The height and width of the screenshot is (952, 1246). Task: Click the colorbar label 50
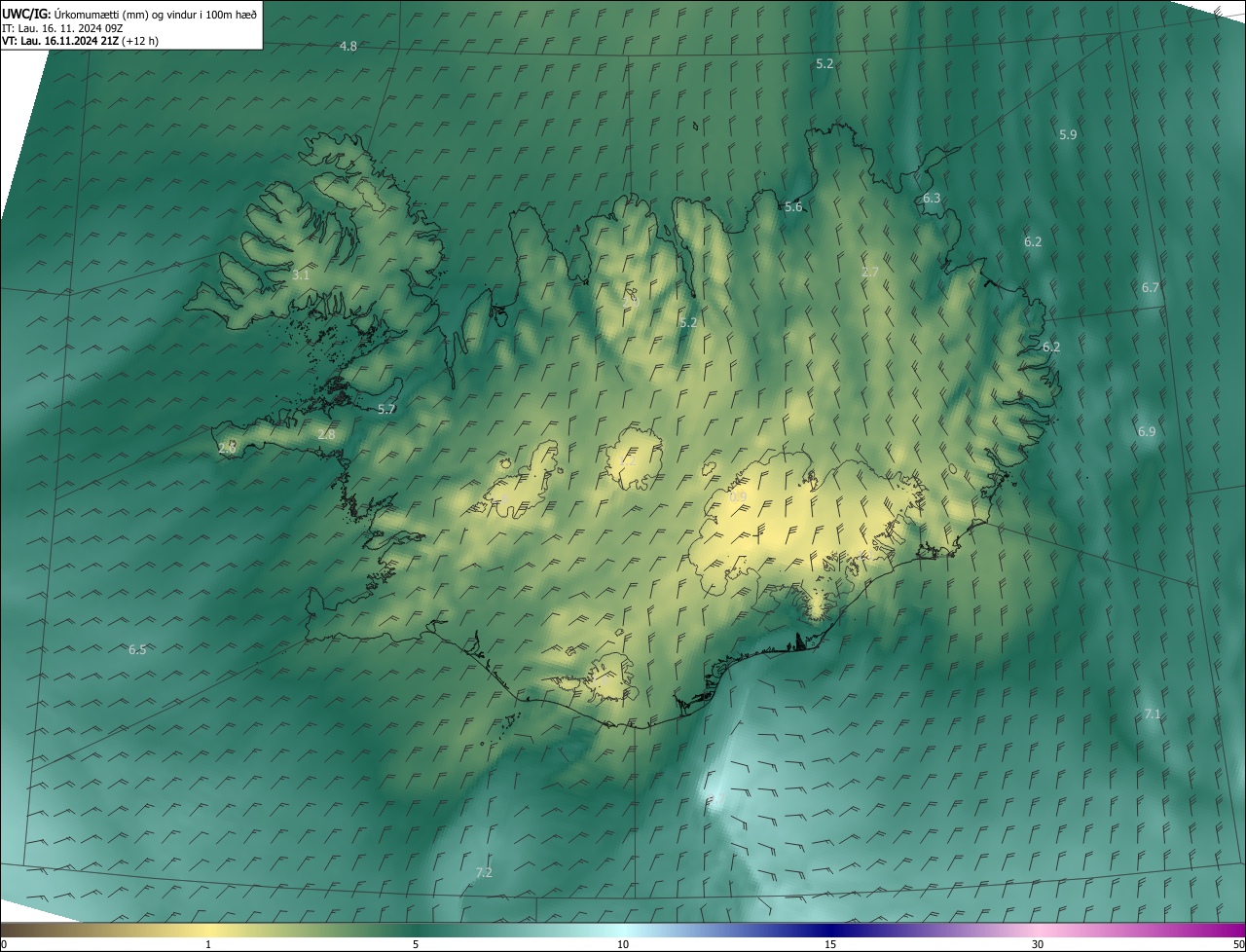1238,945
